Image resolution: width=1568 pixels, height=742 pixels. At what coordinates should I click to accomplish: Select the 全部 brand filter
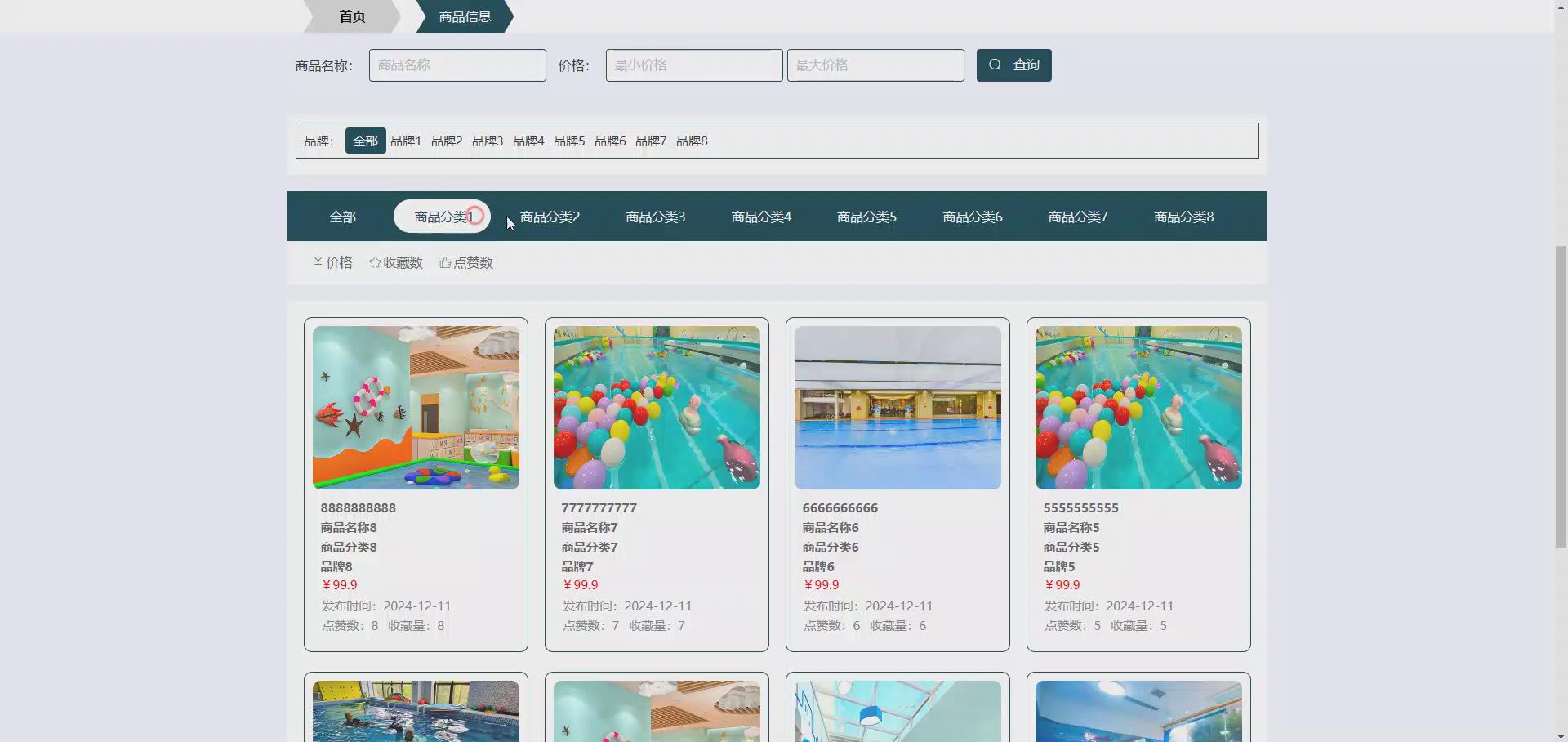pyautogui.click(x=365, y=141)
